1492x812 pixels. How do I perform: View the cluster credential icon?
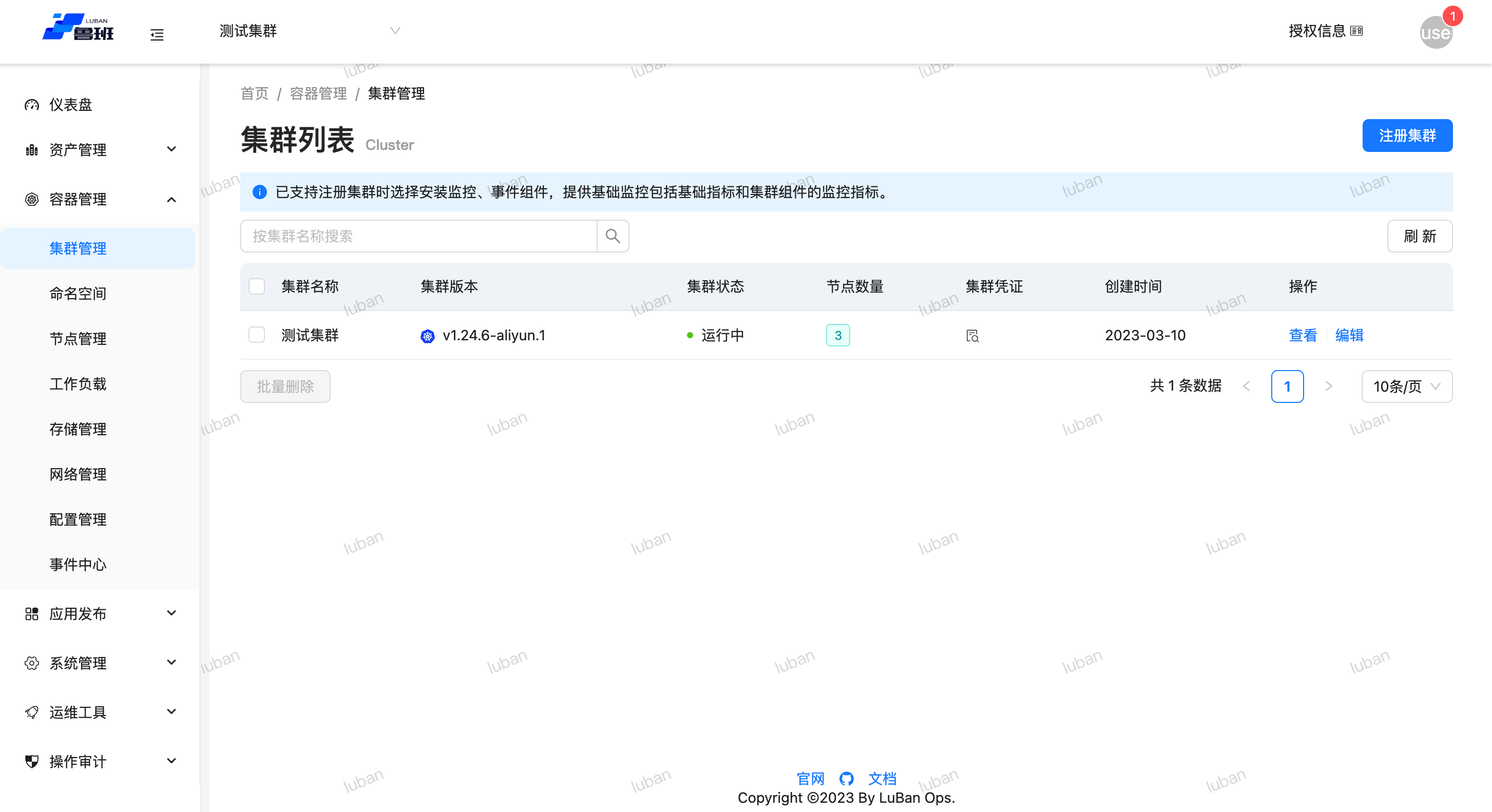[972, 335]
